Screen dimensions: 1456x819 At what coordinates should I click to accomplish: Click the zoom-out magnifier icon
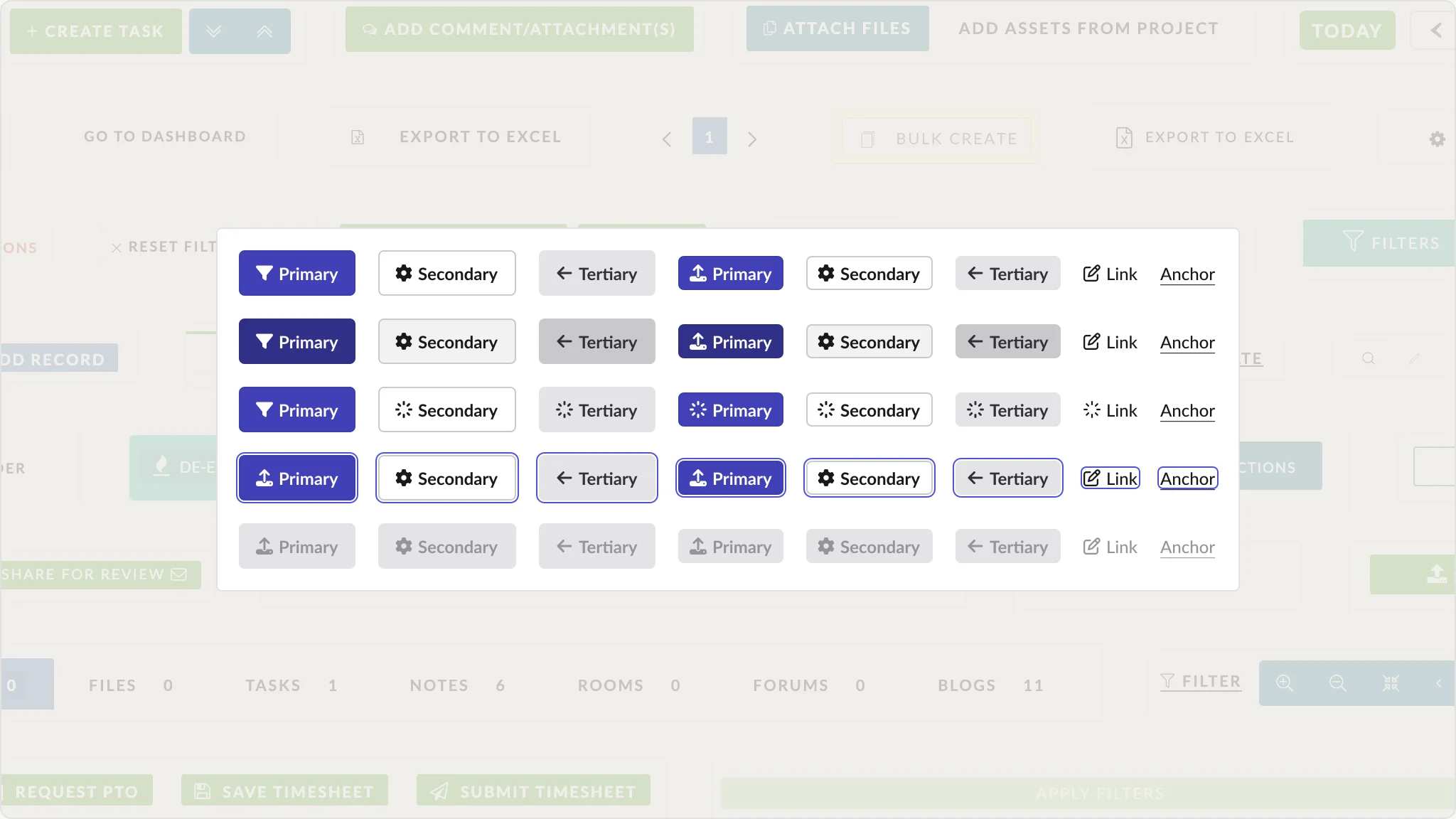point(1337,683)
